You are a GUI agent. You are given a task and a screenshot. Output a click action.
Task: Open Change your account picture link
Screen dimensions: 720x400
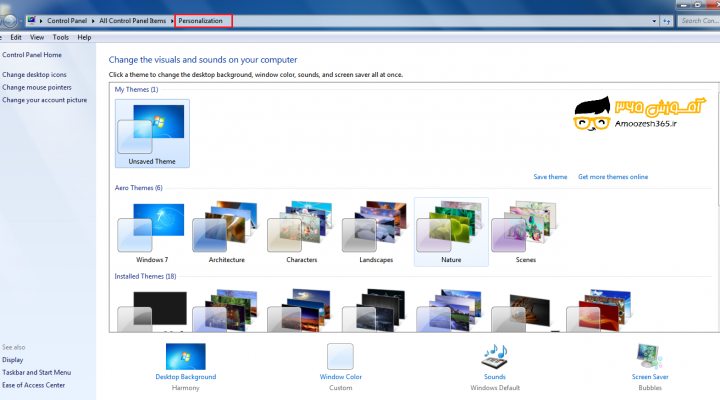44,100
